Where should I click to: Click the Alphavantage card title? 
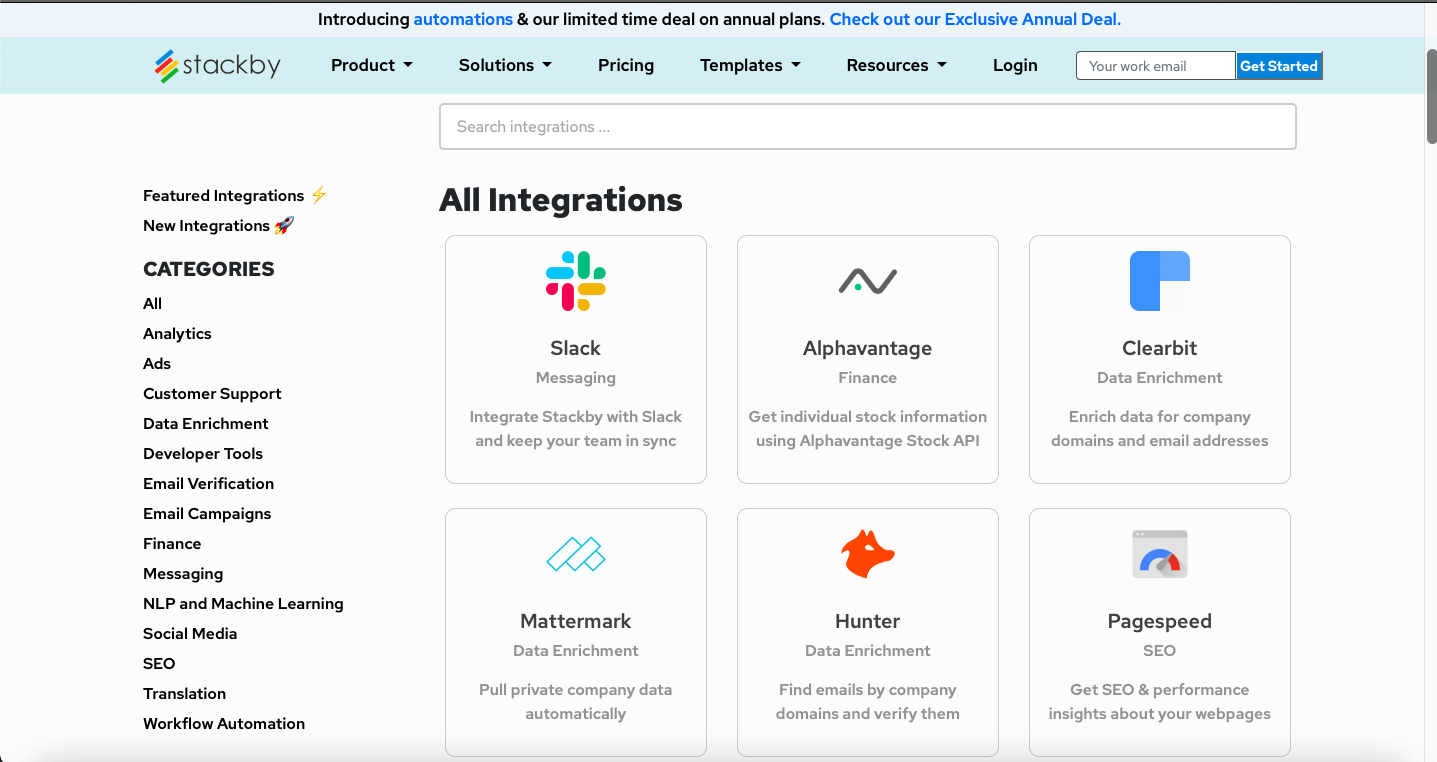coord(868,348)
